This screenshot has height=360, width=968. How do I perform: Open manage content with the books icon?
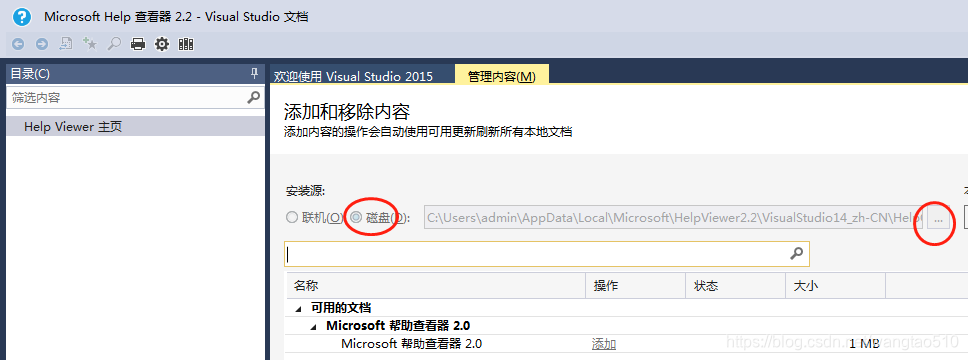point(186,44)
